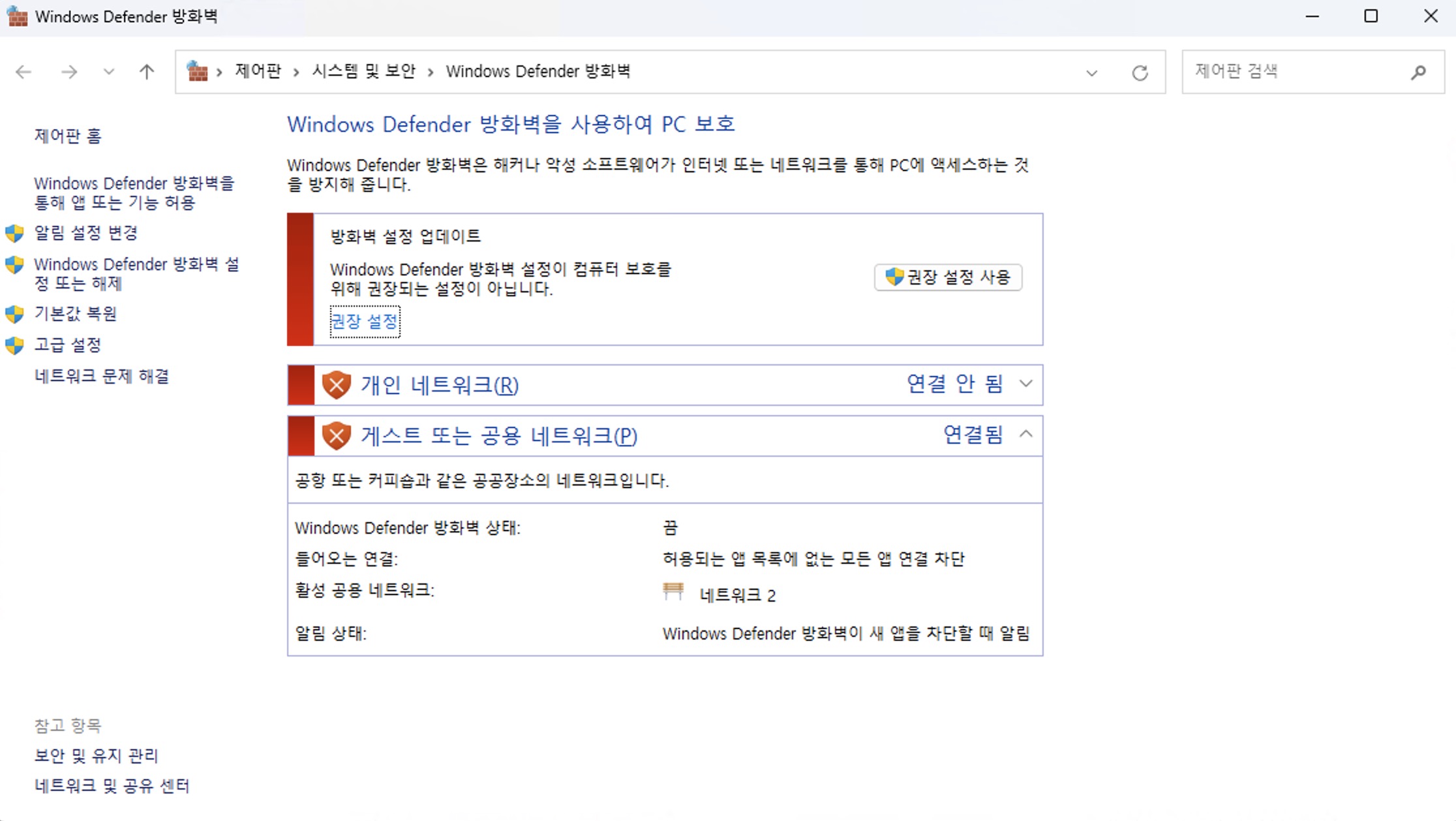The height and width of the screenshot is (821, 1456).
Task: Minimize the Windows Defender 방화벽 window
Action: (x=1312, y=16)
